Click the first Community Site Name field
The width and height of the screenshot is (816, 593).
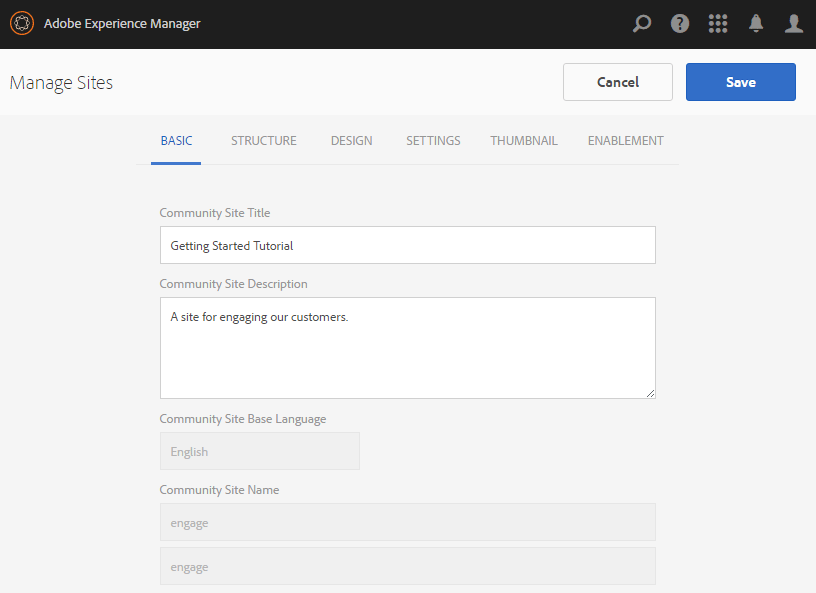pyautogui.click(x=407, y=522)
